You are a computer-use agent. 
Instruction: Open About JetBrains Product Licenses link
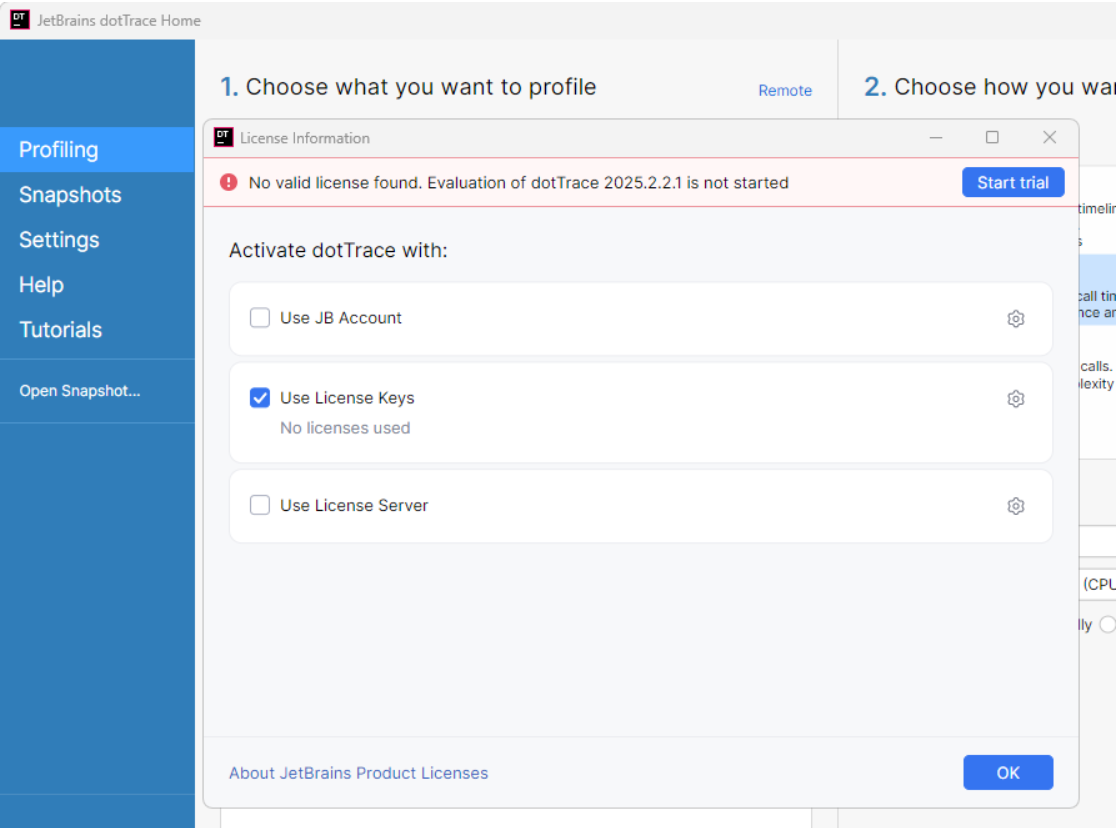[358, 773]
